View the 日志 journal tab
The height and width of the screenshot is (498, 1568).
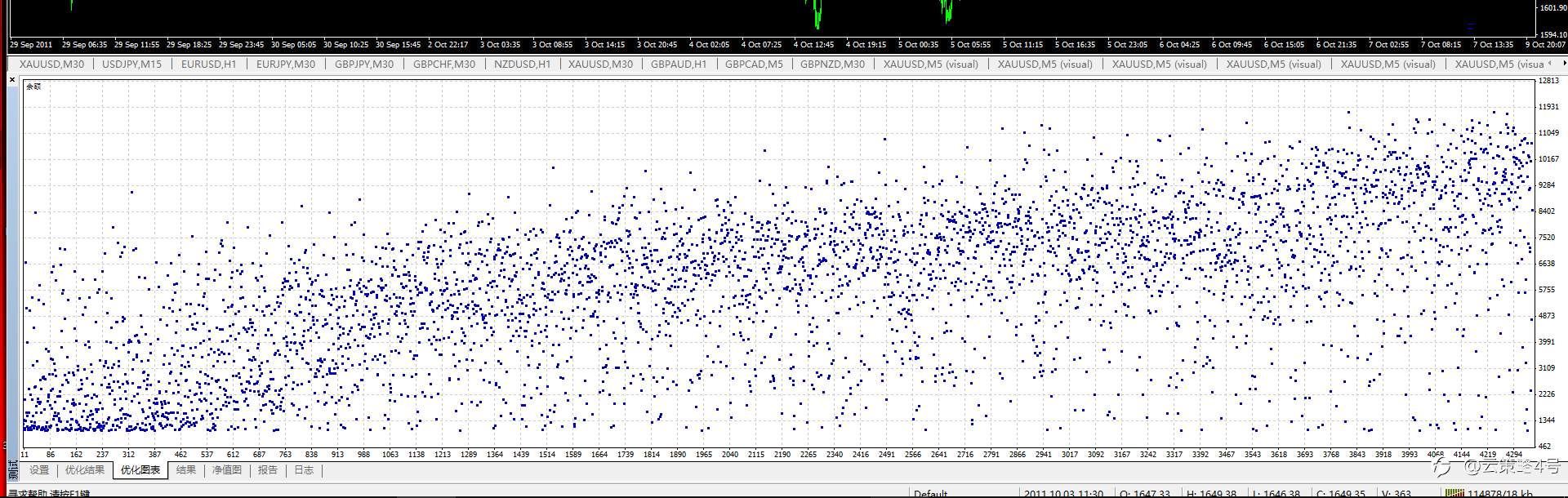coord(304,470)
